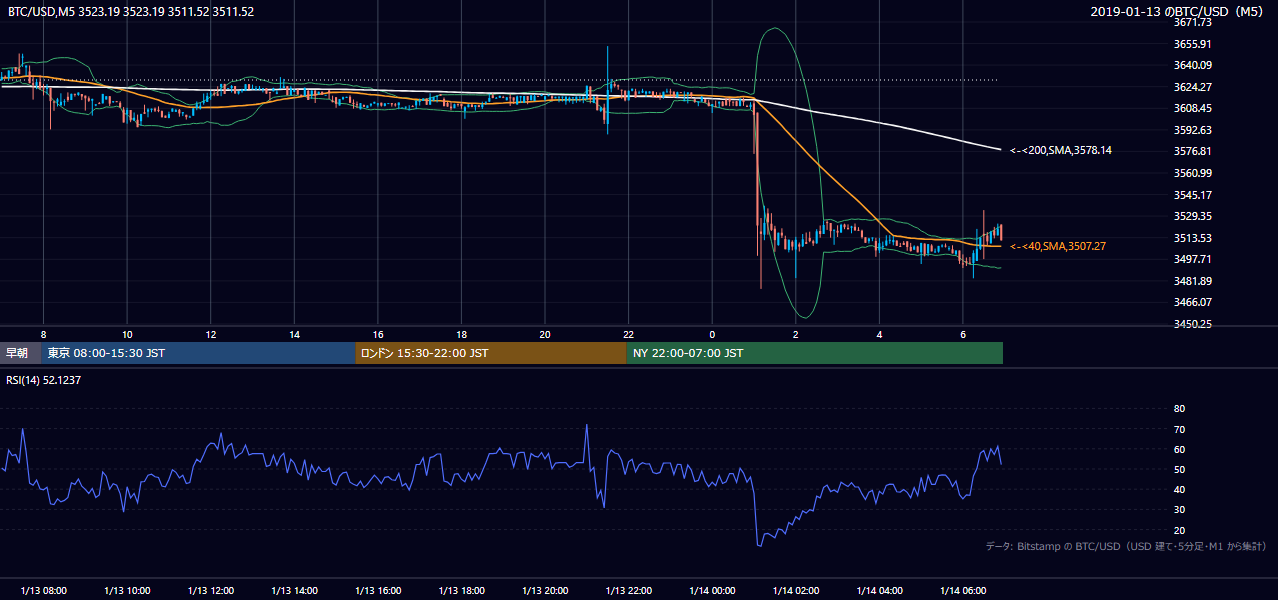Click price axis value 3624.27

coord(1193,87)
